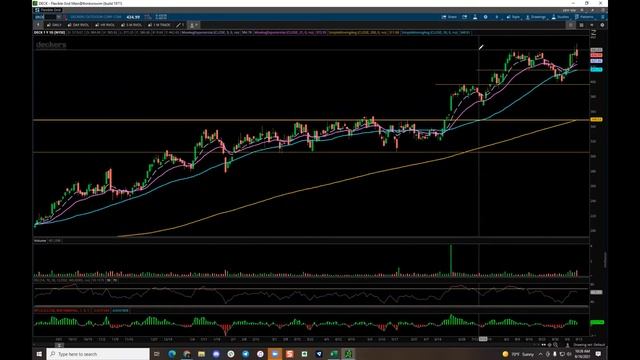Click the weather Sunny widget in taskbar
This screenshot has height=360, width=640.
click(x=518, y=354)
